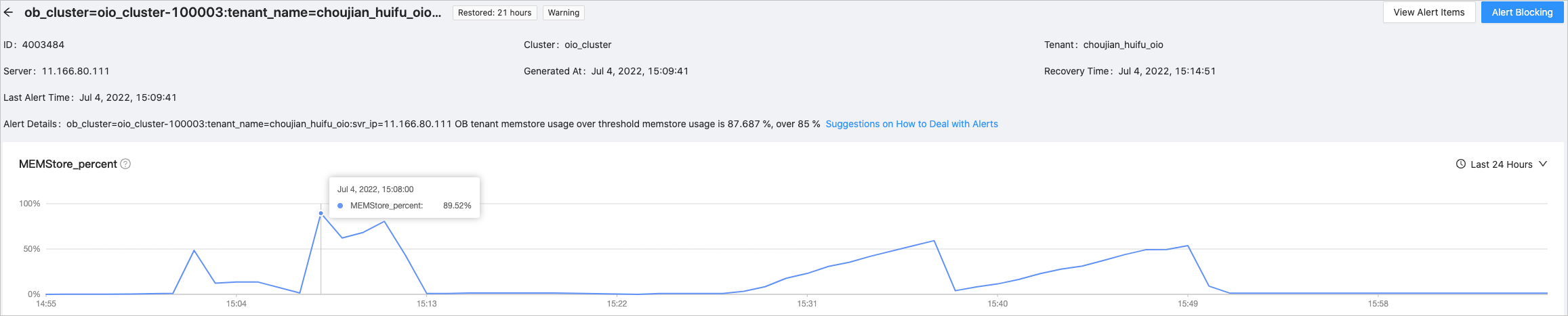Viewport: 1568px width, 316px height.
Task: Click the back arrow icon
Action: (x=9, y=12)
